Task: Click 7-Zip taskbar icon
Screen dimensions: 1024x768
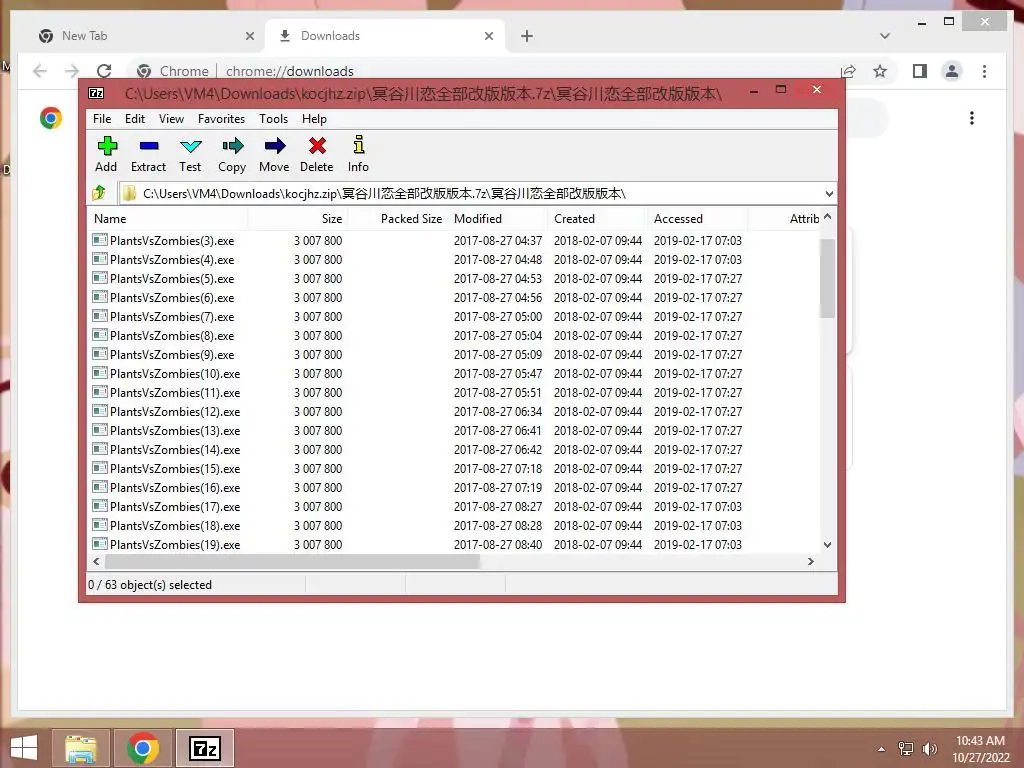Action: pos(205,748)
